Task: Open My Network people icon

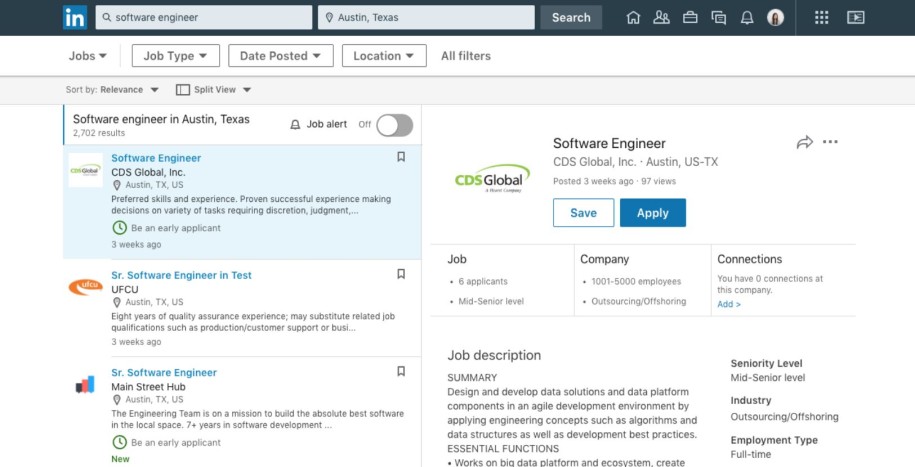Action: coord(661,18)
